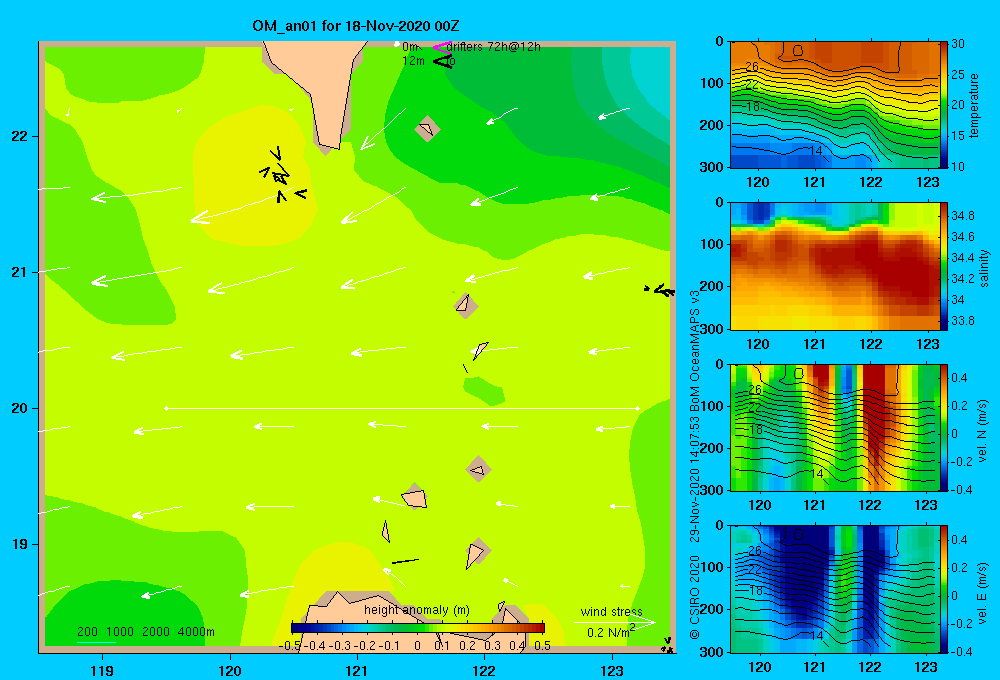Image resolution: width=1000 pixels, height=680 pixels.
Task: Click the 'drifters 72h@12h' legend text
Action: point(494,47)
